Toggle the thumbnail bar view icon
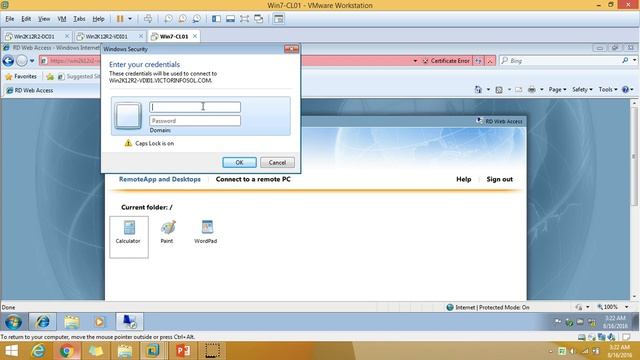This screenshot has height=360, width=640. [x=231, y=19]
